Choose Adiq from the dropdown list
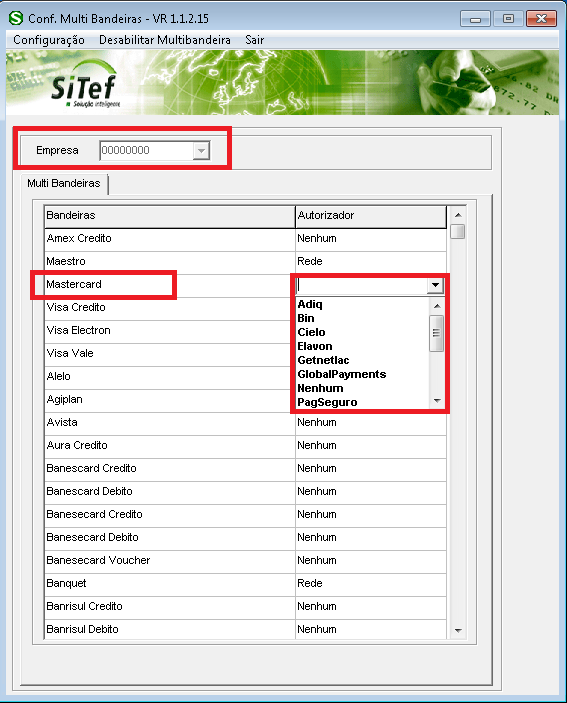The image size is (567, 703). (x=310, y=304)
